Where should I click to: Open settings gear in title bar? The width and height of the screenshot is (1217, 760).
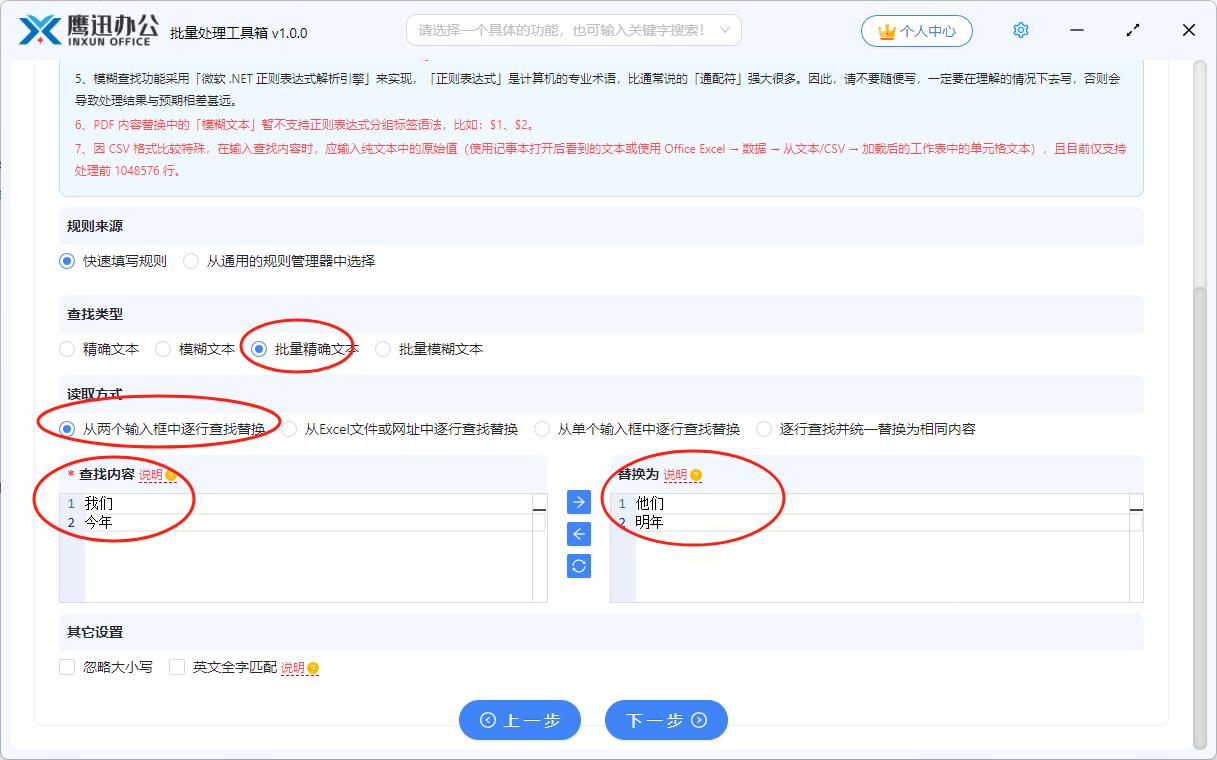(x=1020, y=30)
